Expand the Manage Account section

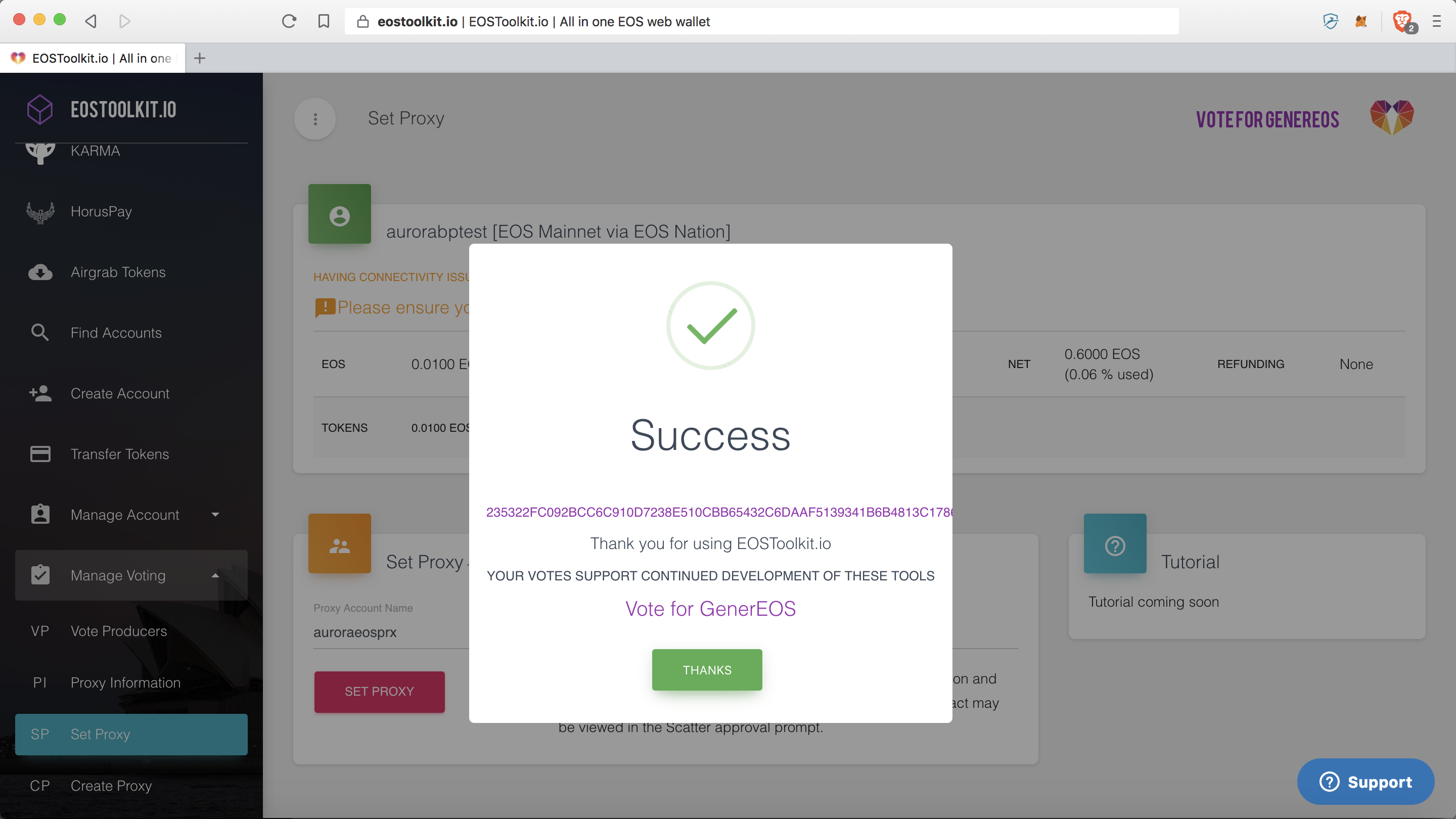coord(131,514)
